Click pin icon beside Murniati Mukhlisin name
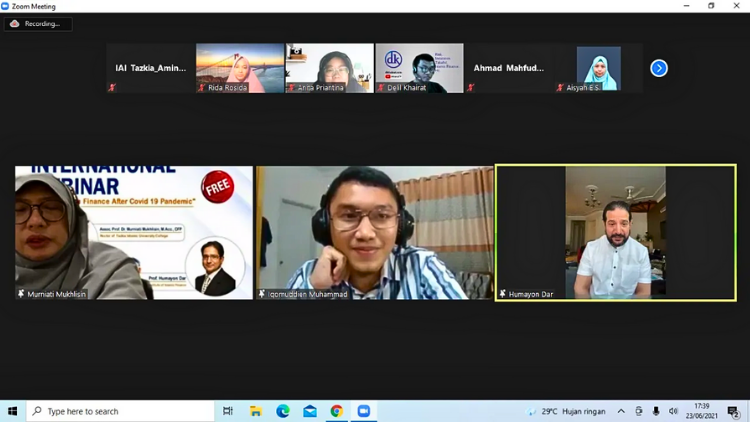This screenshot has width=750, height=422. click(21, 294)
